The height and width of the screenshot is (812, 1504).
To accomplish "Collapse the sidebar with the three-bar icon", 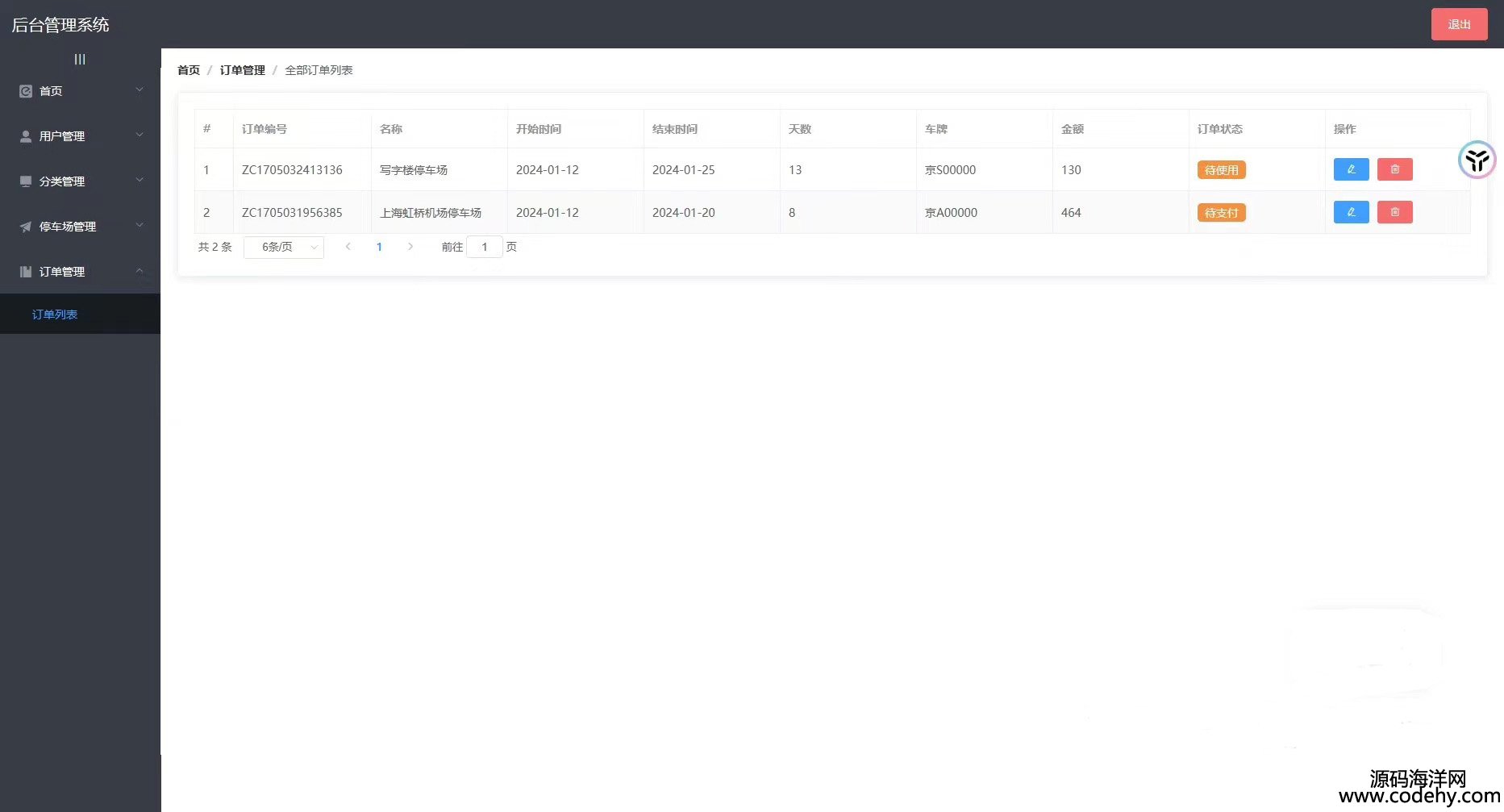I will (x=80, y=59).
